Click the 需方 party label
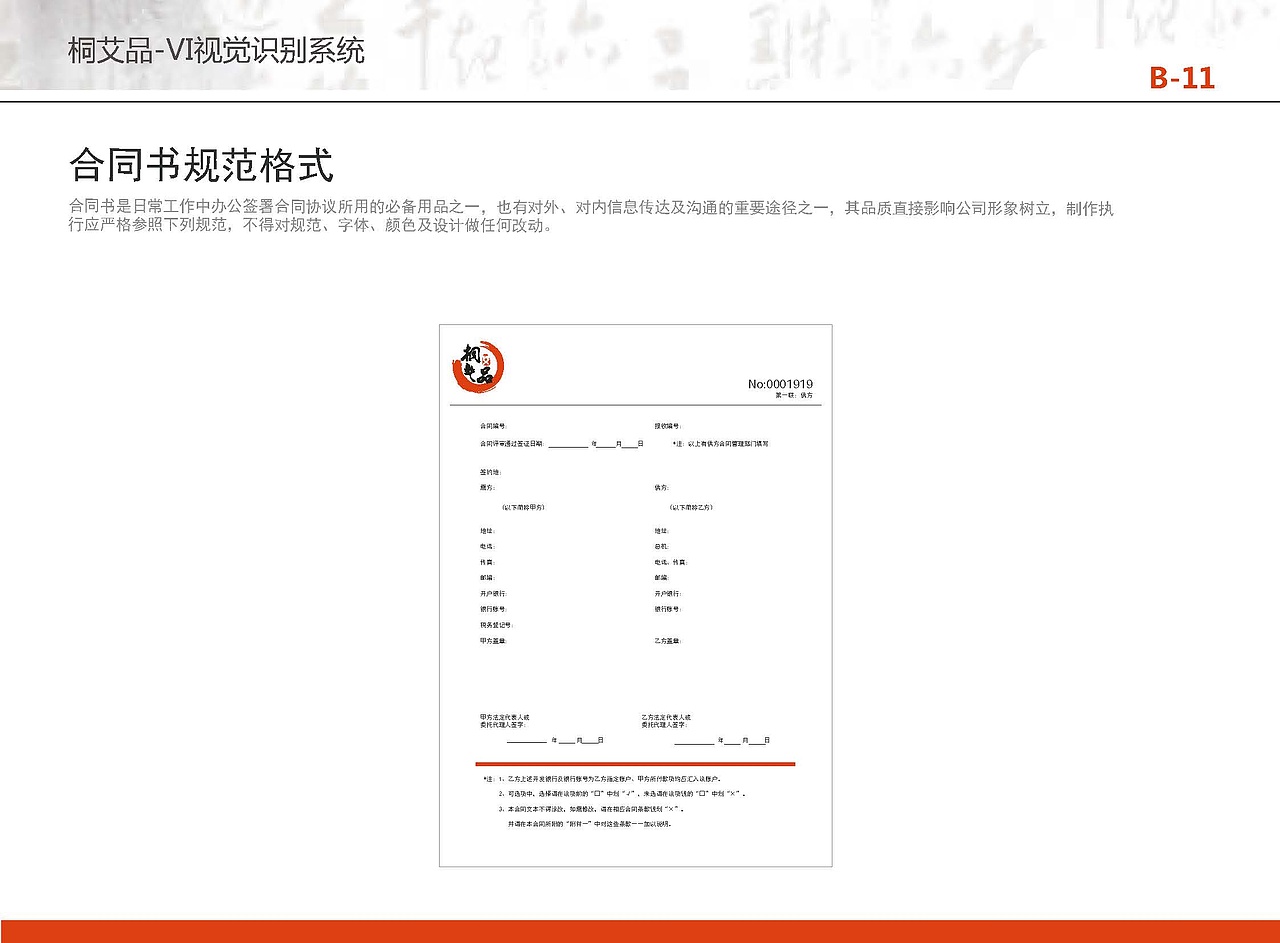Screen dimensions: 1280x943 coord(487,488)
